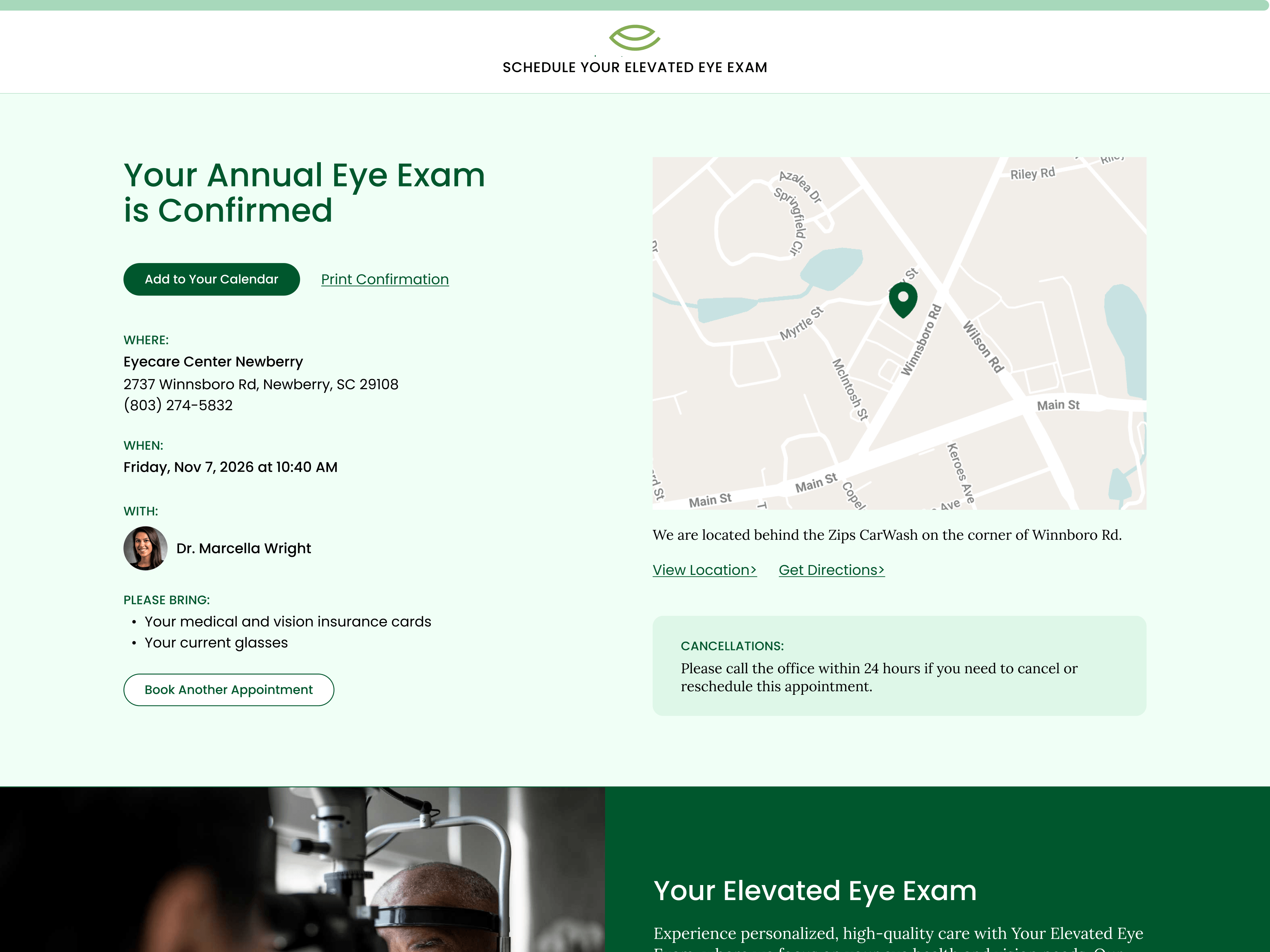The height and width of the screenshot is (952, 1270).
Task: Click Book Another Appointment button
Action: point(229,690)
